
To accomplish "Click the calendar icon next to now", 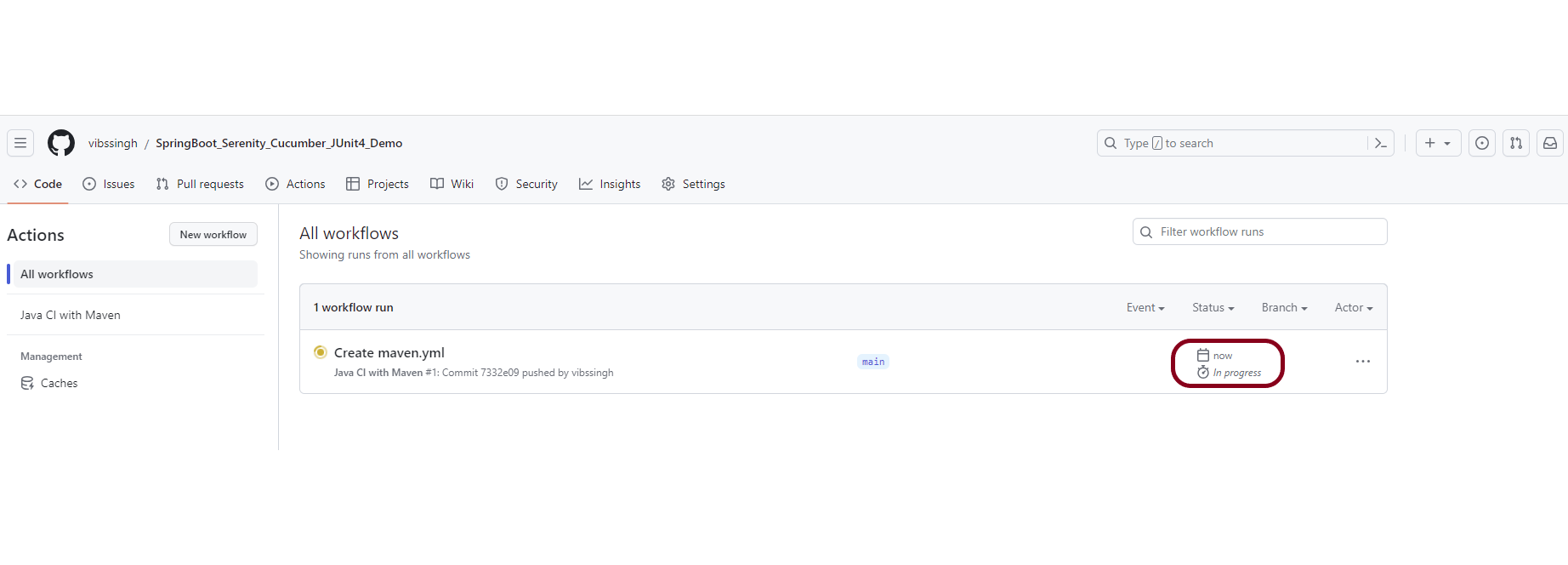I will tap(1203, 355).
